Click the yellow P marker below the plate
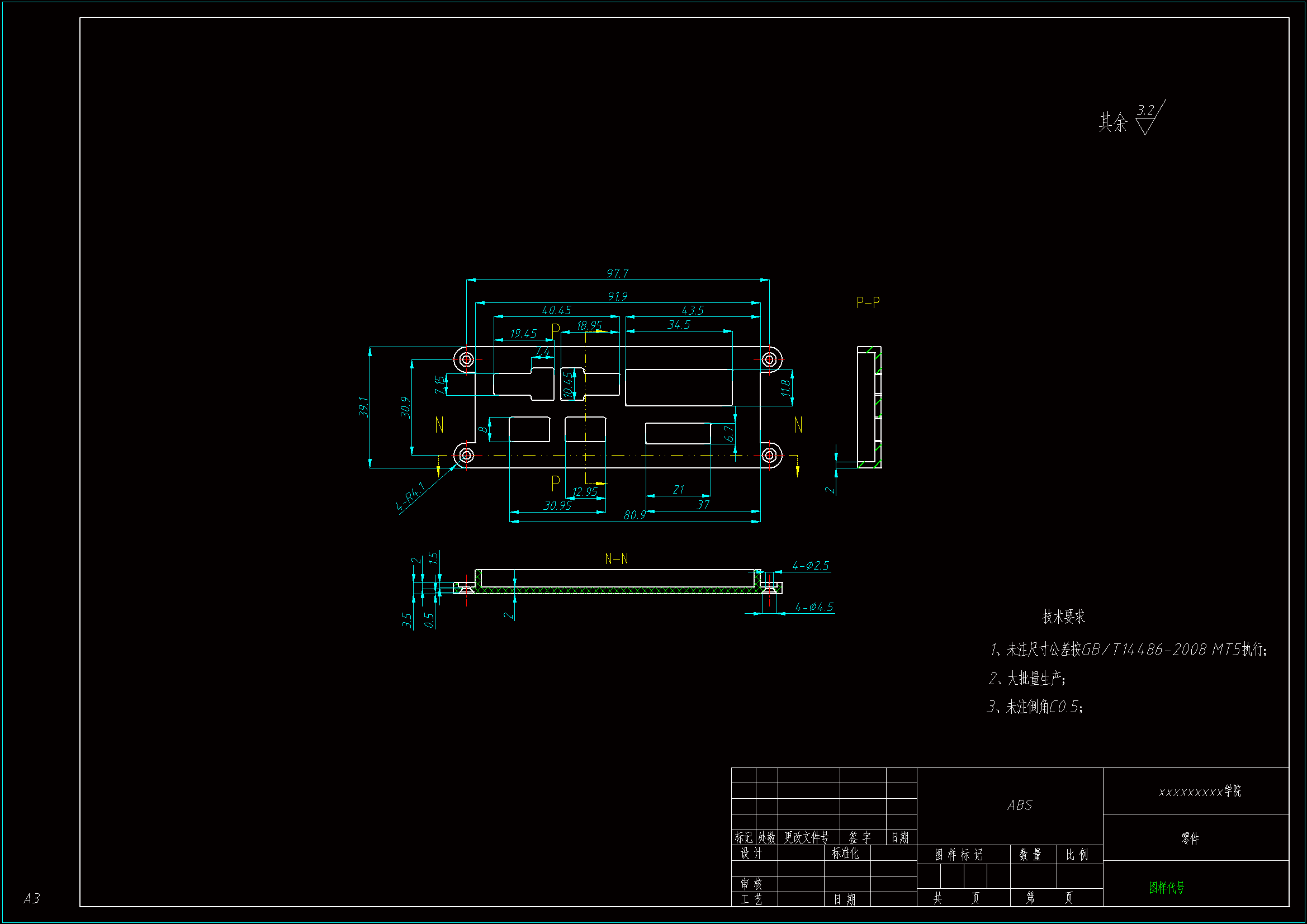 (556, 483)
